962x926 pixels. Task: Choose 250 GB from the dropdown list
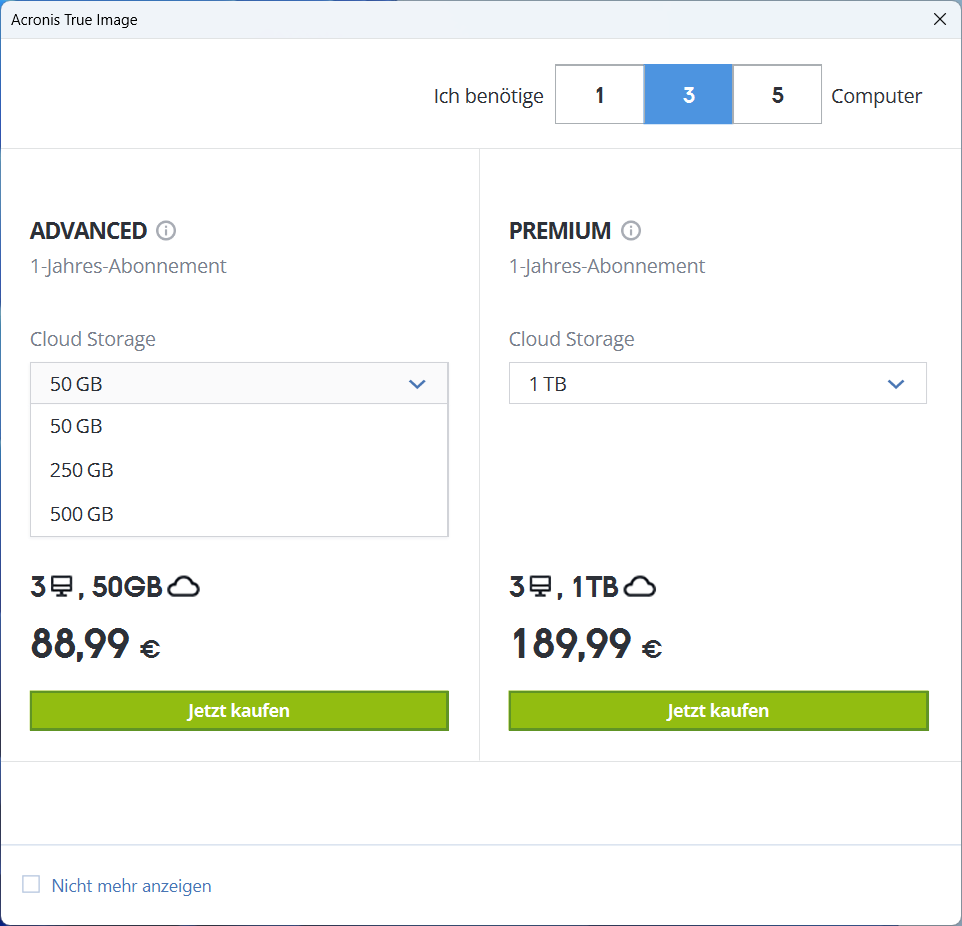[239, 470]
